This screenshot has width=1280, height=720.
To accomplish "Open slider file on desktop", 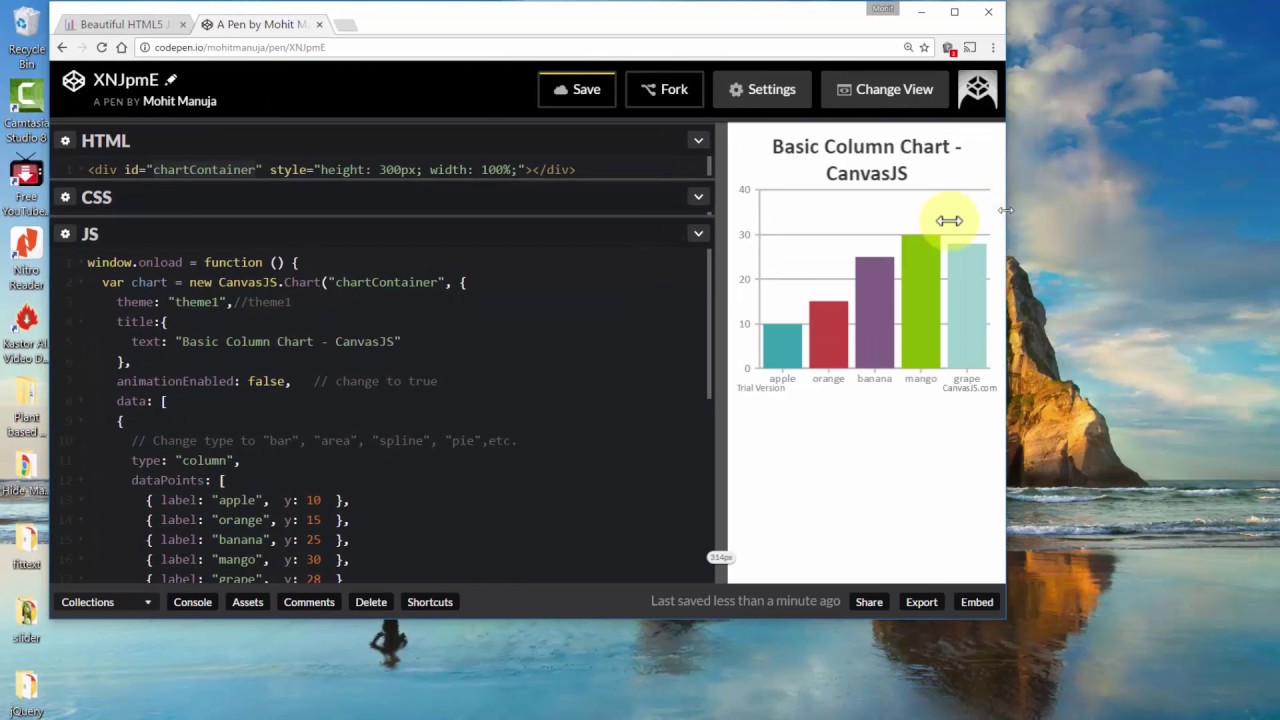I will [x=26, y=619].
